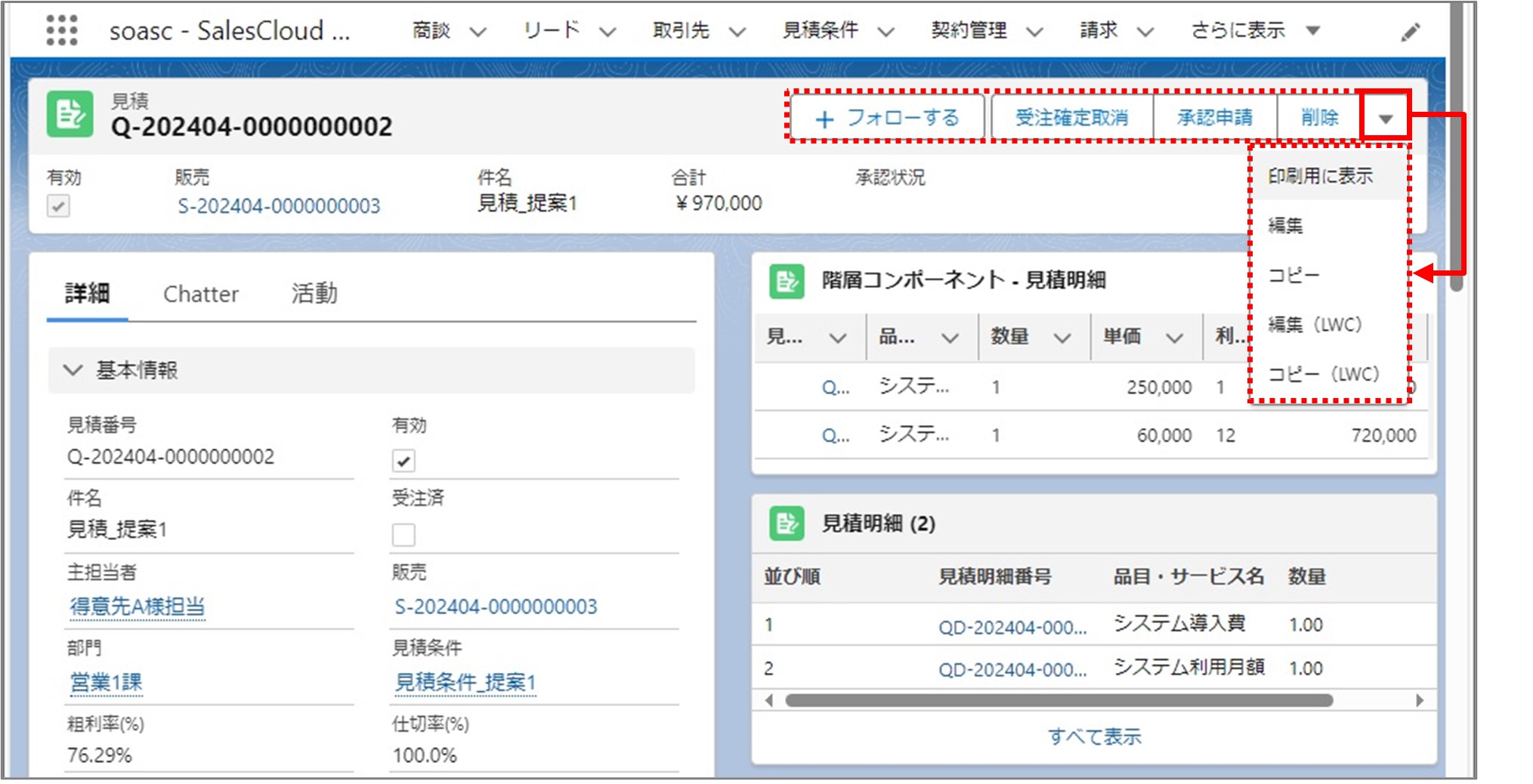Open the QD-202404-000... link for システム導入費
This screenshot has height=784, width=1533.
pos(1012,627)
